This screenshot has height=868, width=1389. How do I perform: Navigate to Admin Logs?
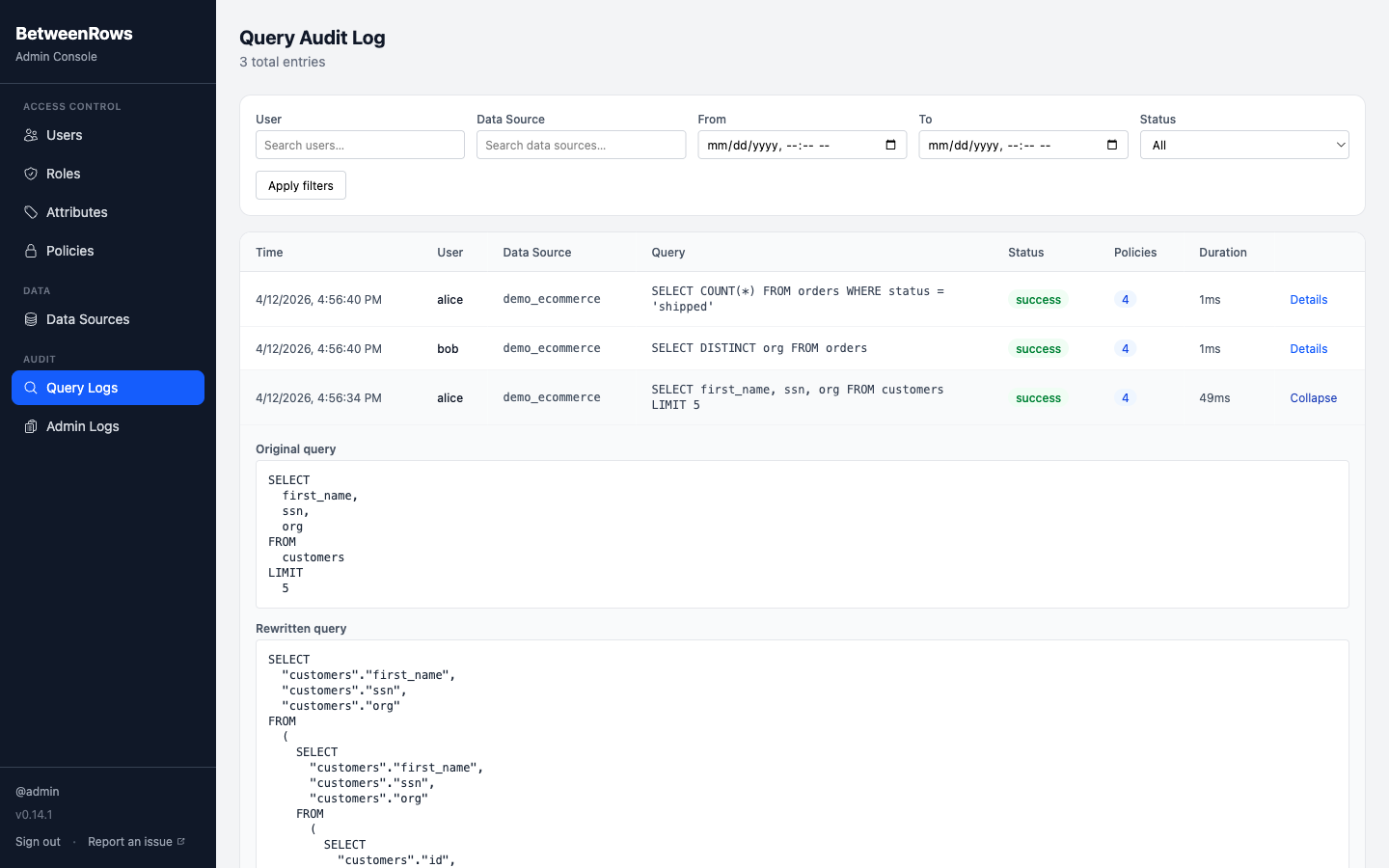point(82,426)
